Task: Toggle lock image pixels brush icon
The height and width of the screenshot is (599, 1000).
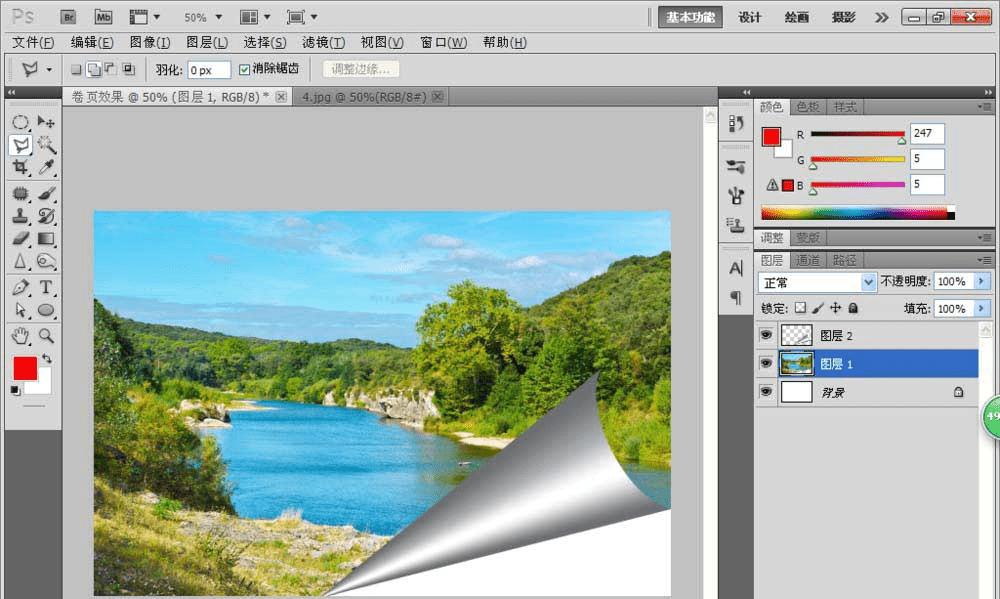Action: [x=818, y=308]
